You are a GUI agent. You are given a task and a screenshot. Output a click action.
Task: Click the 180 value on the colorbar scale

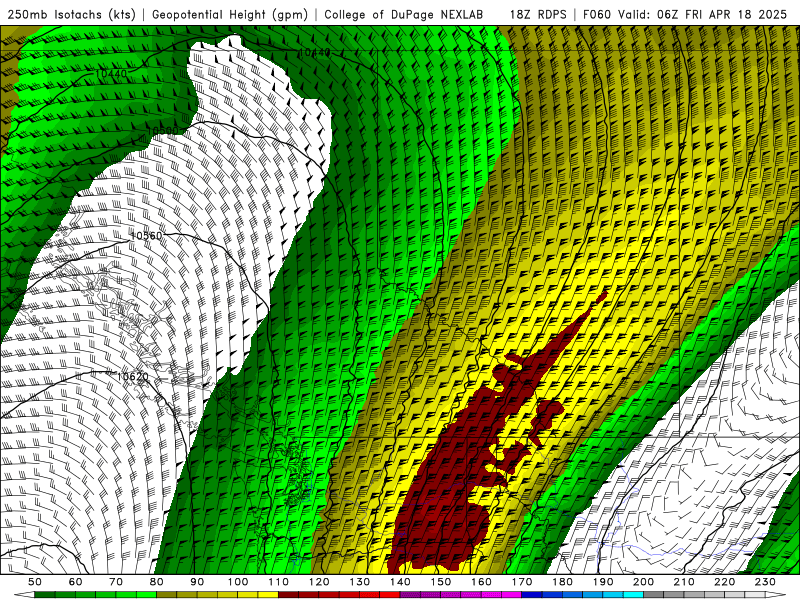point(563,582)
